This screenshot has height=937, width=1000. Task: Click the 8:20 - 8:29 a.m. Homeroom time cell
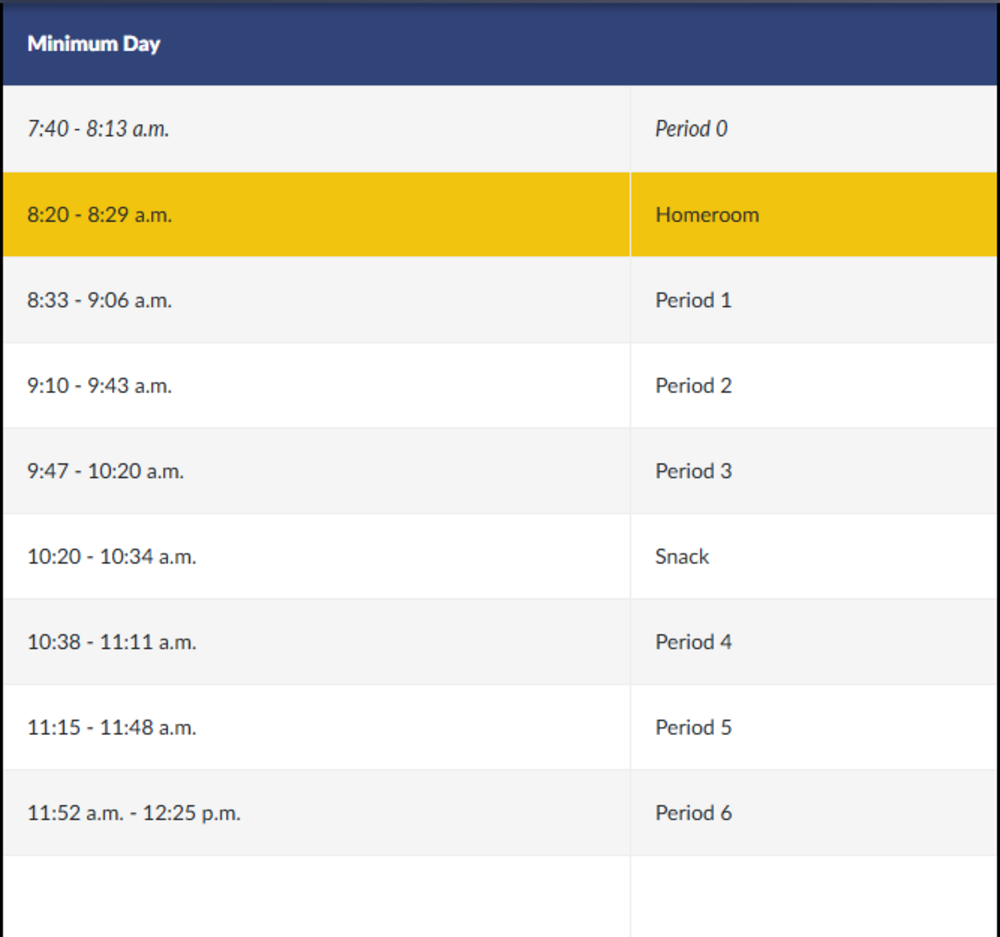(98, 214)
